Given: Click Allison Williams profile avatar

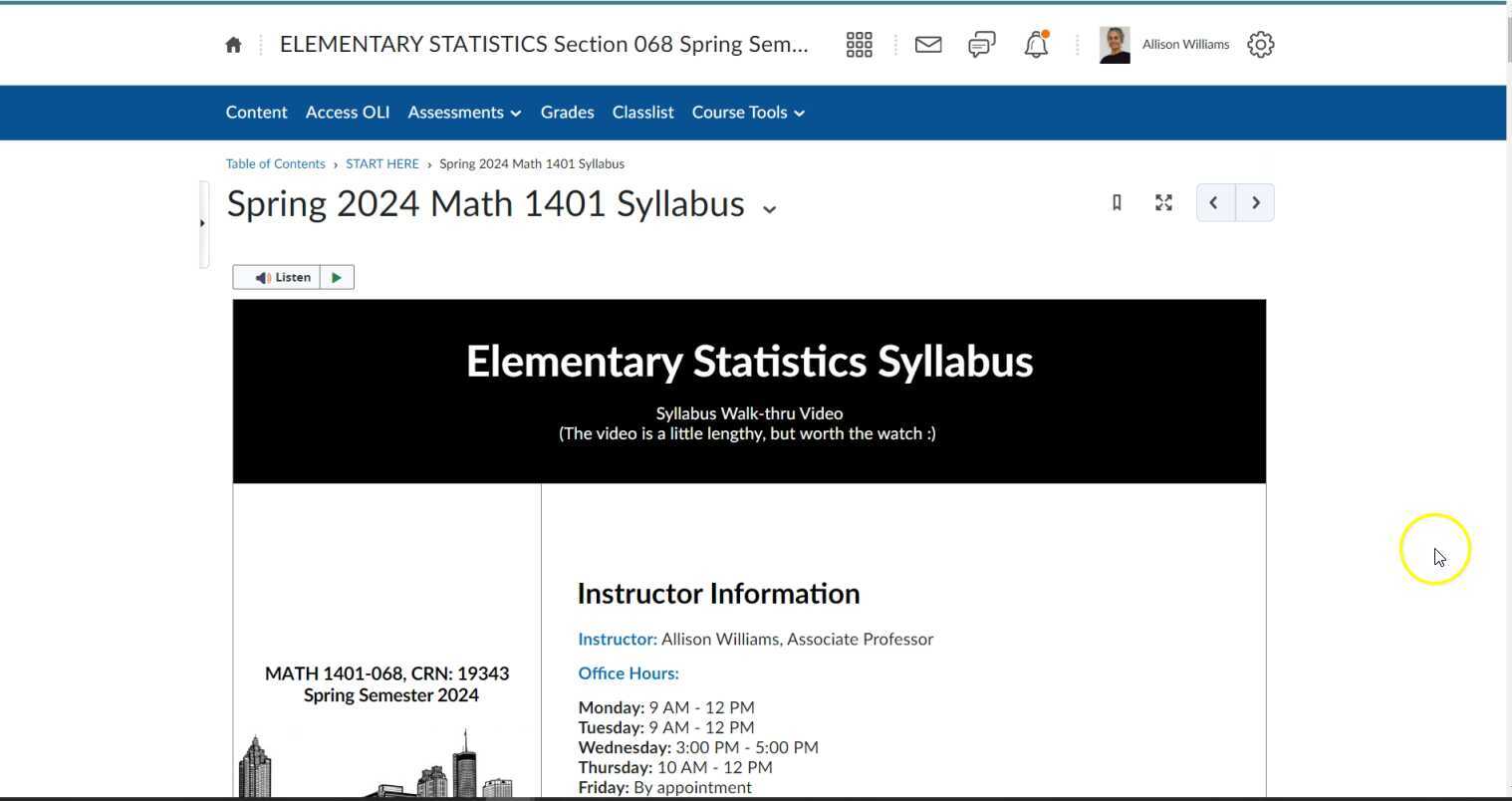Looking at the screenshot, I should click(1115, 44).
